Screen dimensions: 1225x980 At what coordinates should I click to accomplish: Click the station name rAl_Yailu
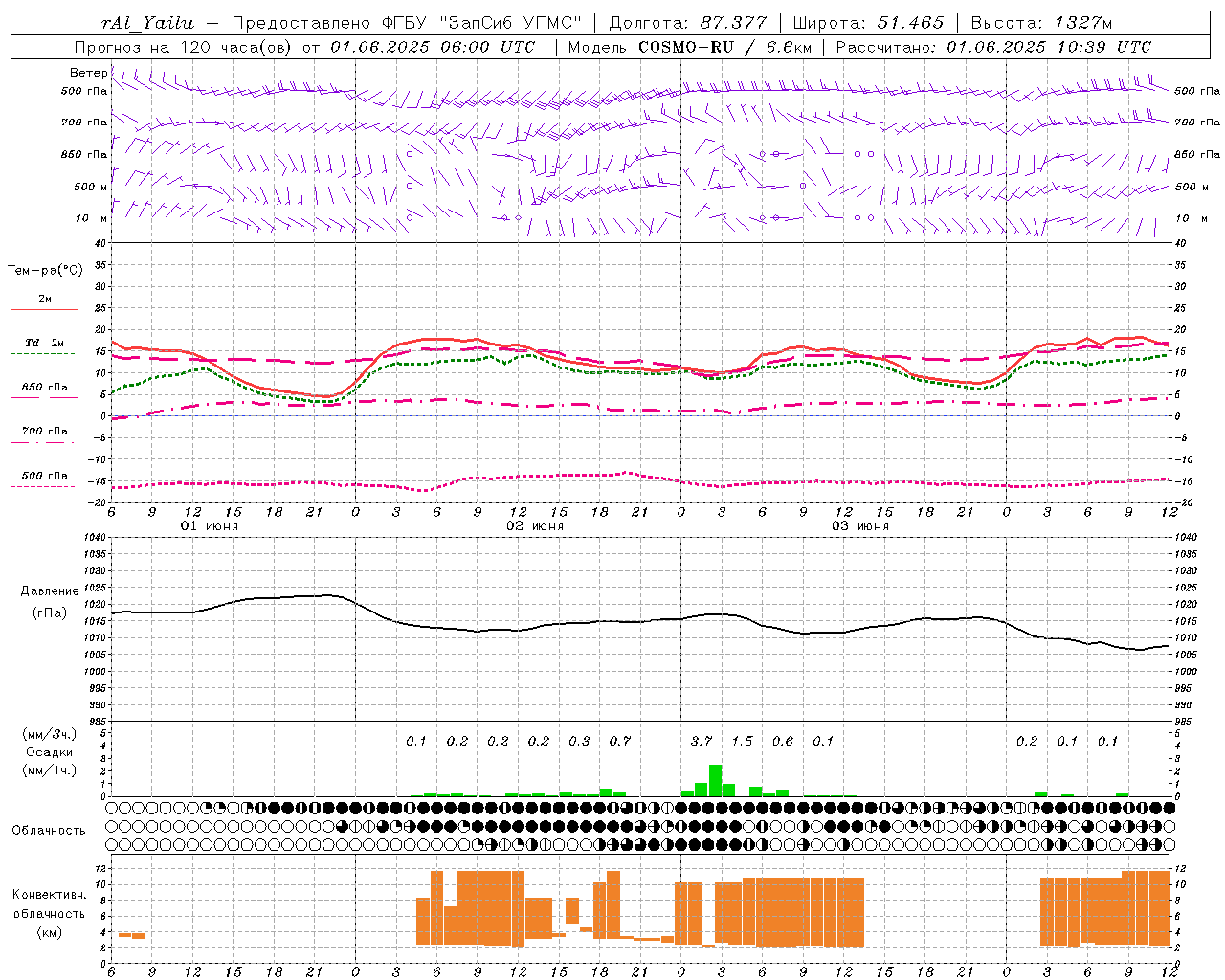(146, 23)
